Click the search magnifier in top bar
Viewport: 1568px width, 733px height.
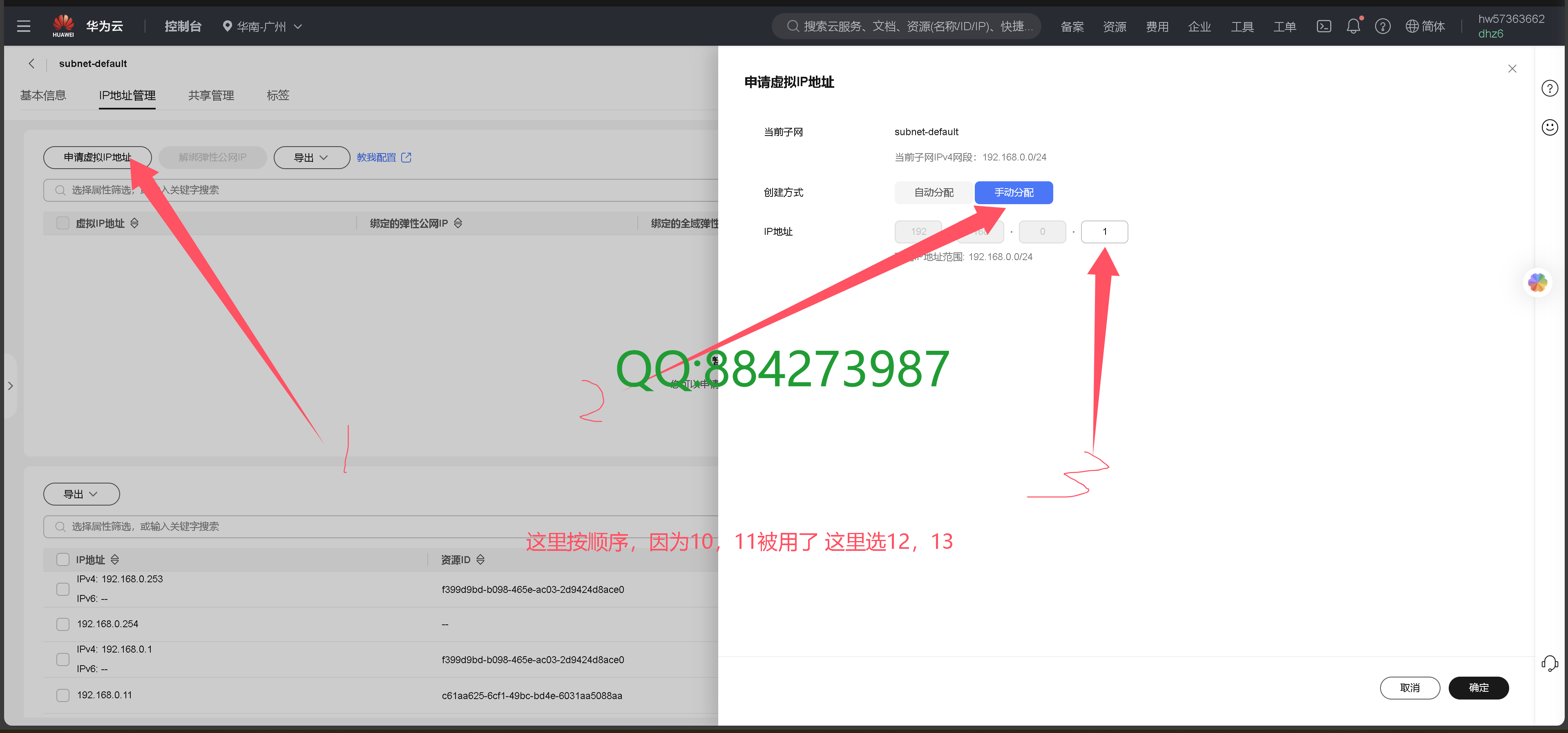coord(793,26)
